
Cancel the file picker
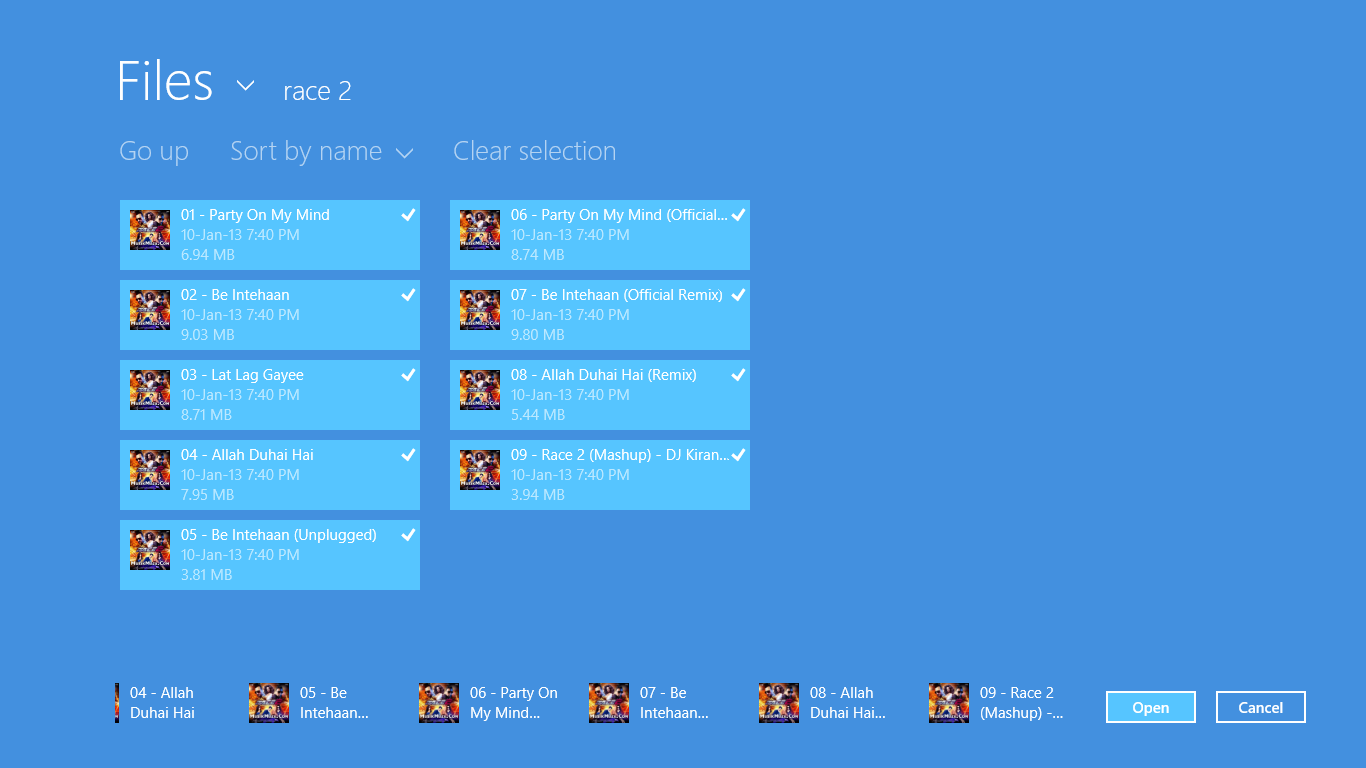click(1260, 707)
